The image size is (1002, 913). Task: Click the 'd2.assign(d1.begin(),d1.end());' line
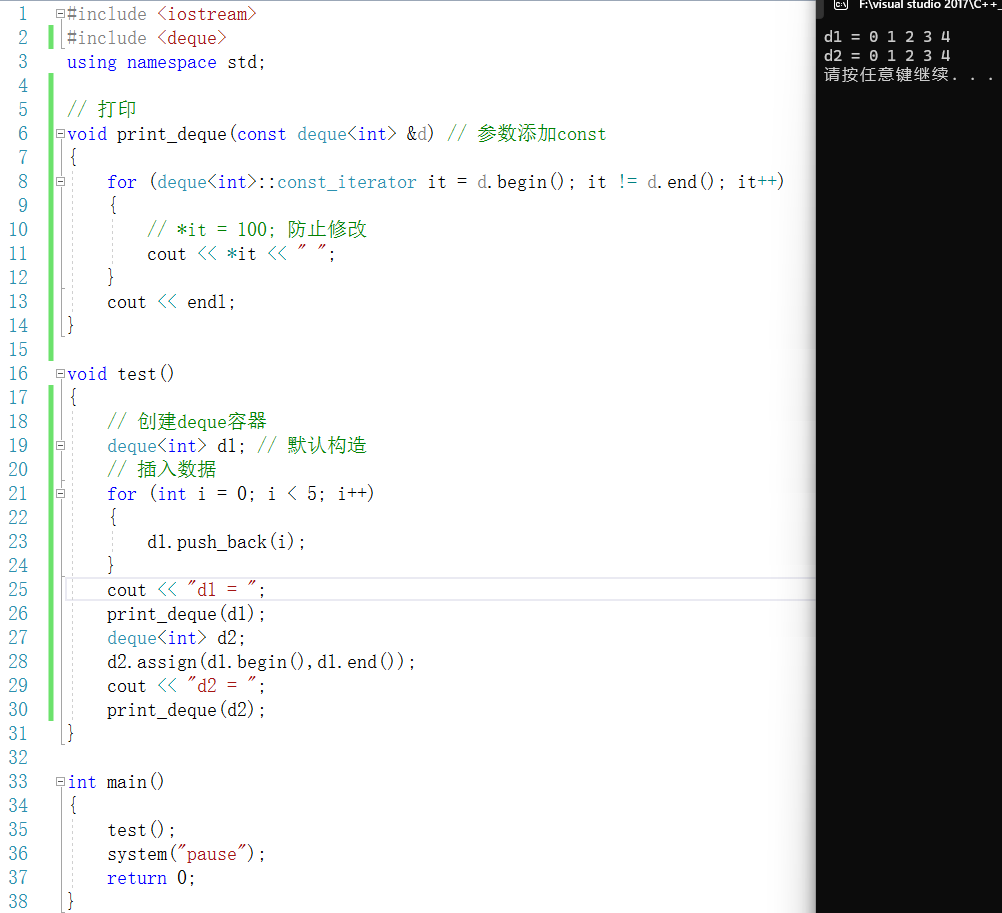[261, 662]
